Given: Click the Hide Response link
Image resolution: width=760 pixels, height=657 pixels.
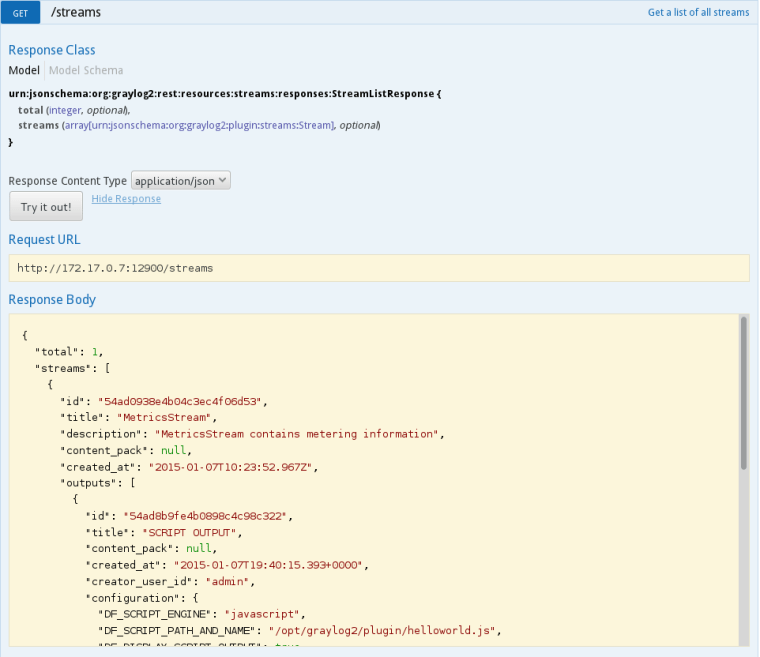Looking at the screenshot, I should click(x=126, y=199).
